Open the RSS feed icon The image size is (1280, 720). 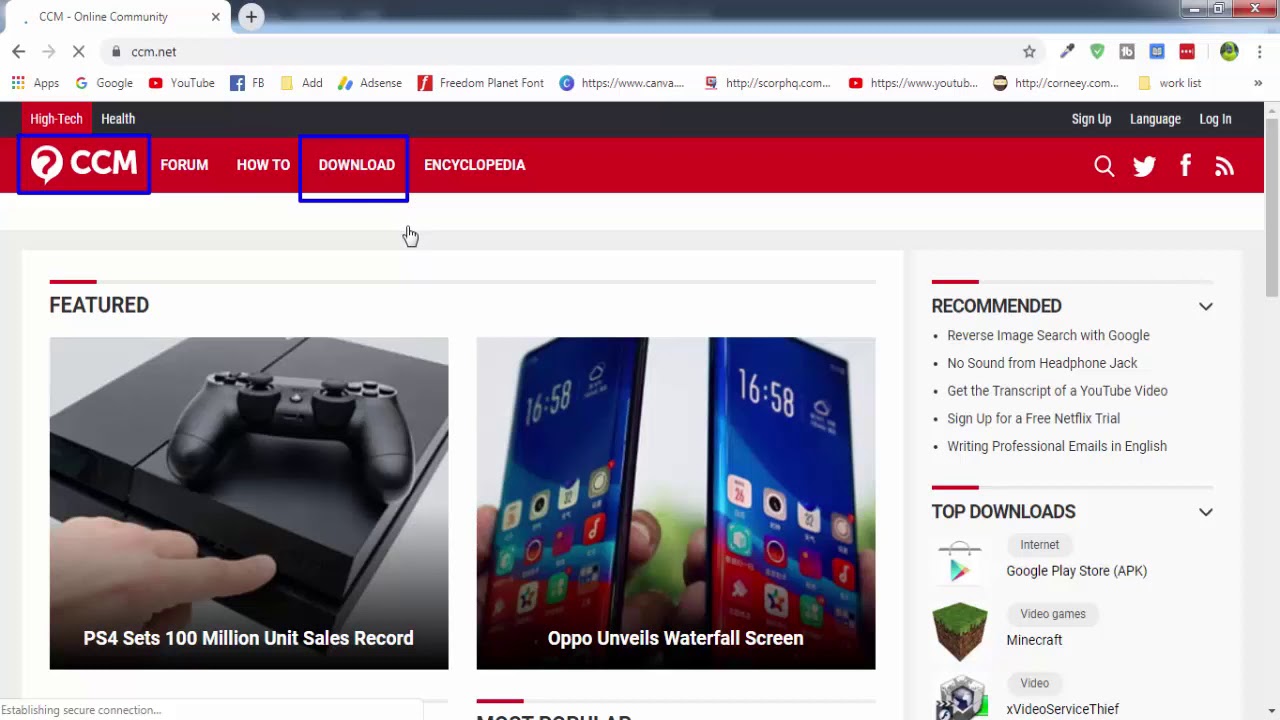1224,166
